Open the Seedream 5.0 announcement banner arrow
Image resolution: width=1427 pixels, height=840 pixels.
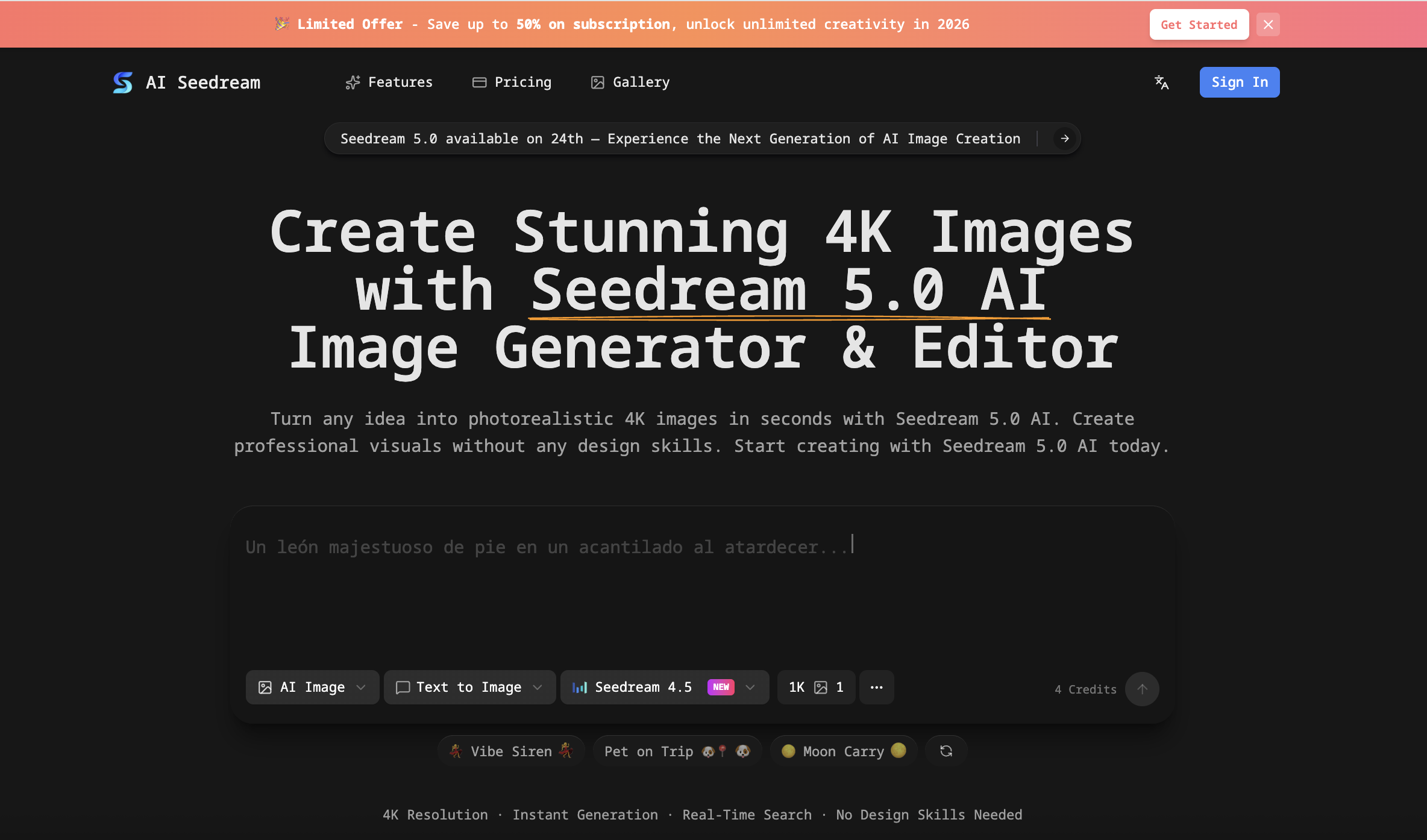pyautogui.click(x=1064, y=138)
